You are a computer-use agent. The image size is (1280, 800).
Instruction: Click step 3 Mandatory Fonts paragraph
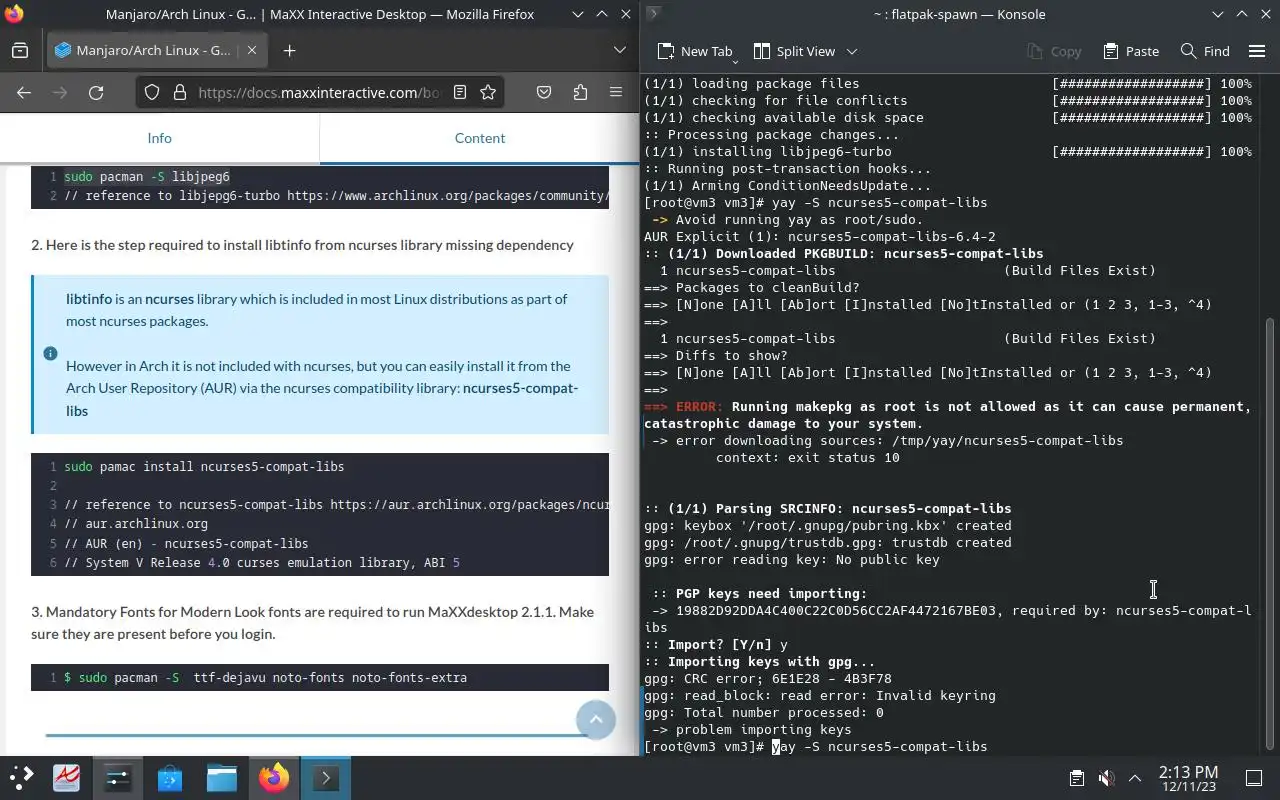pos(312,622)
